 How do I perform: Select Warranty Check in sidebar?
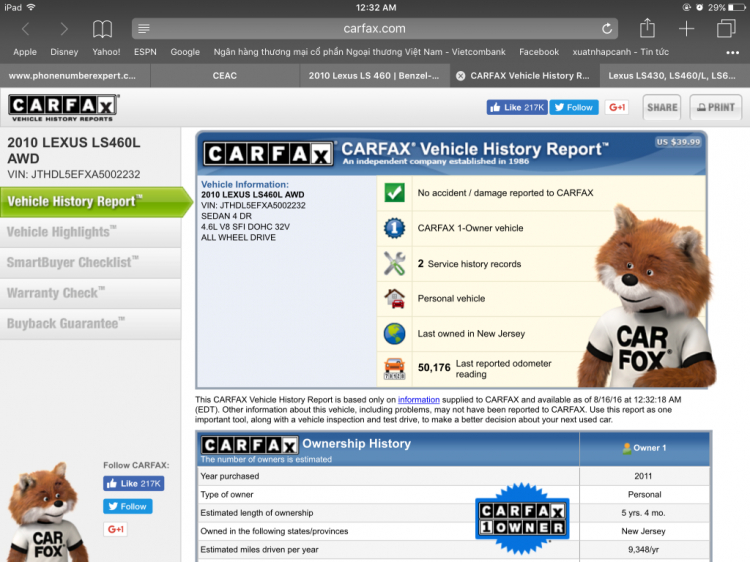click(x=90, y=293)
